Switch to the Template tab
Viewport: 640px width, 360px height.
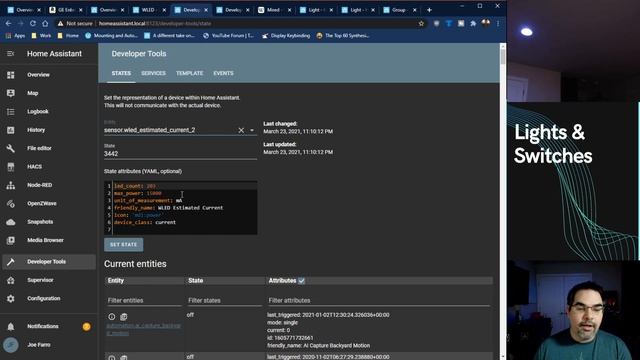tap(189, 73)
